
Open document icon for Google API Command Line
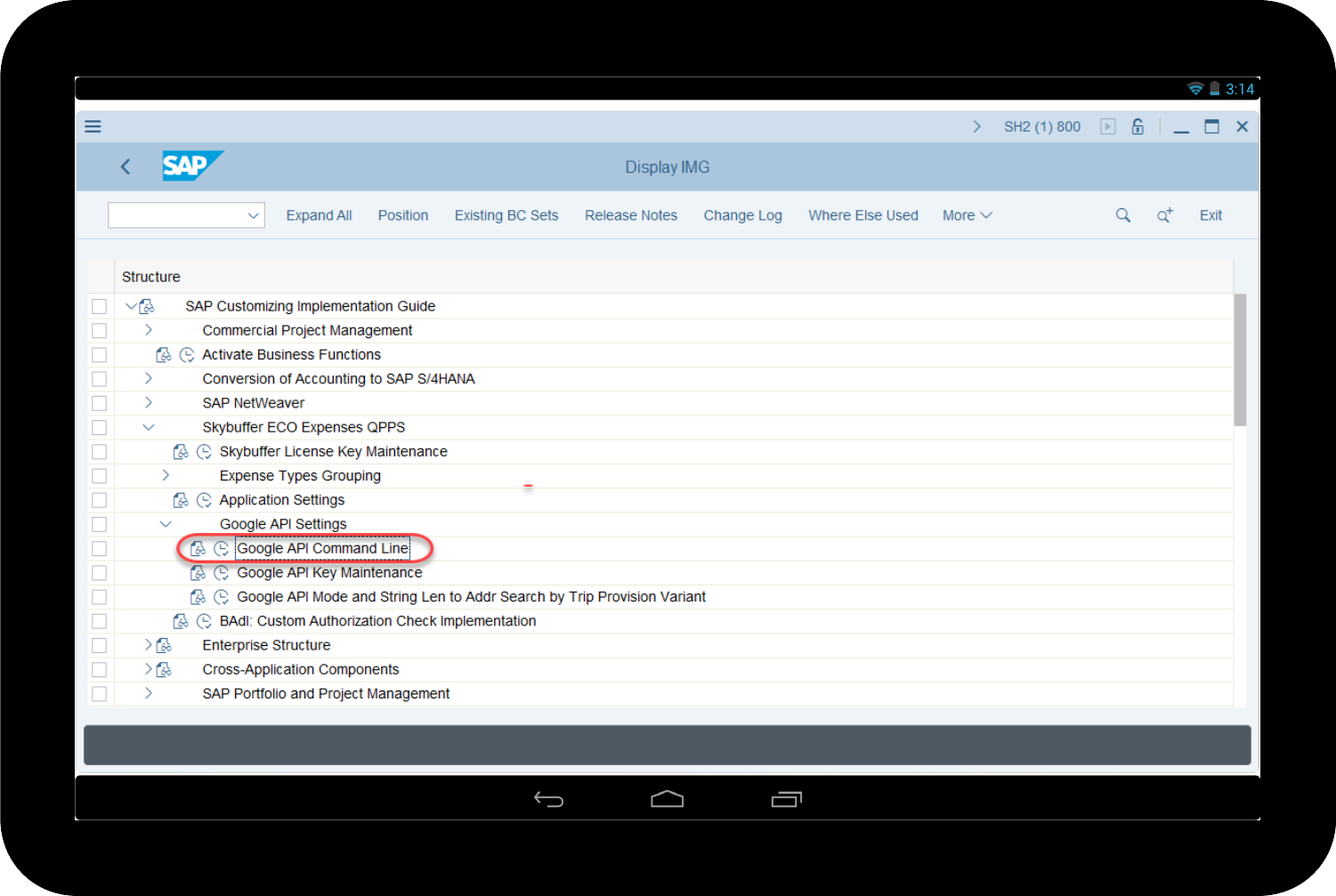point(198,548)
